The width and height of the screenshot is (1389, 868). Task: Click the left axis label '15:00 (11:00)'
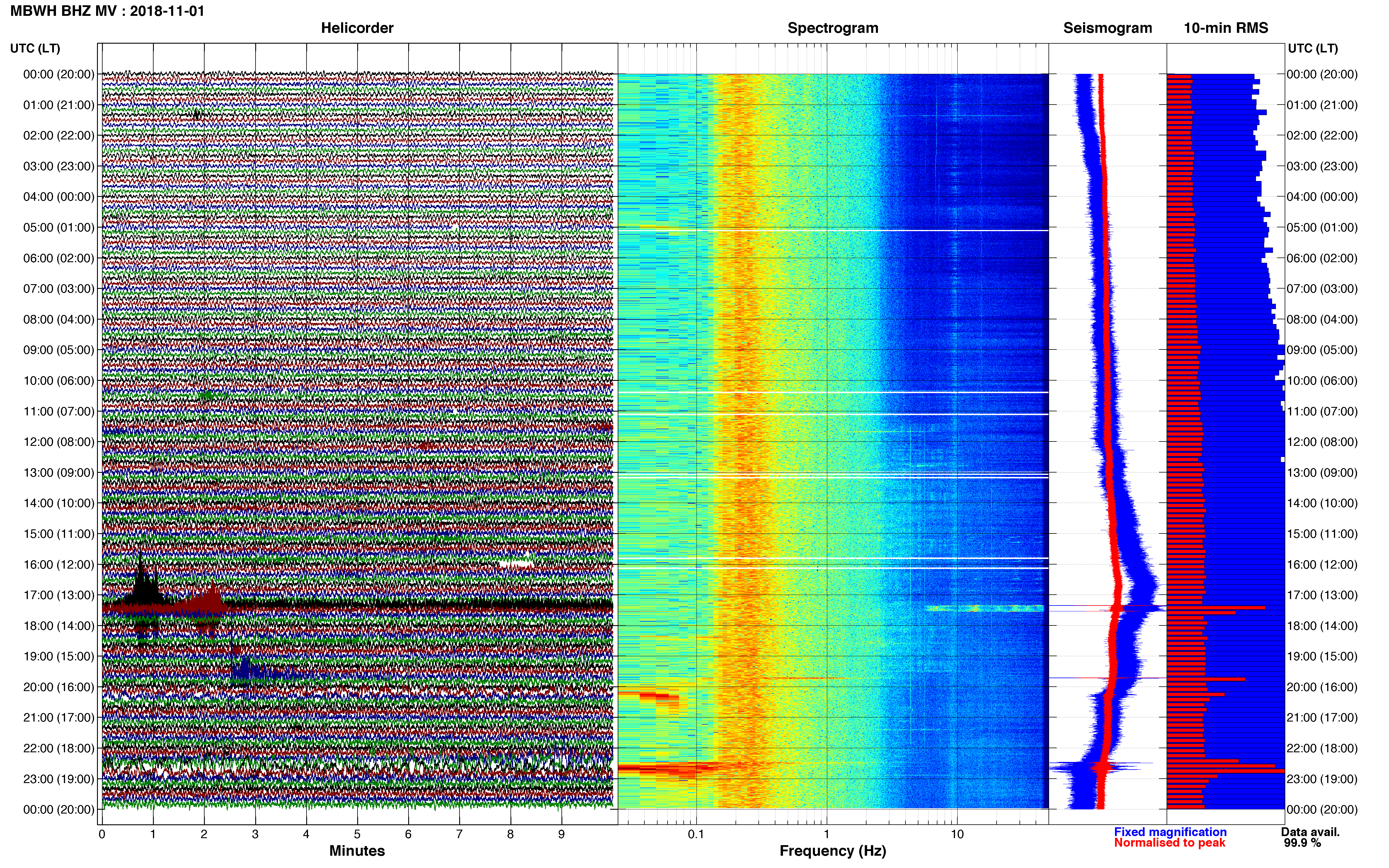(x=59, y=534)
